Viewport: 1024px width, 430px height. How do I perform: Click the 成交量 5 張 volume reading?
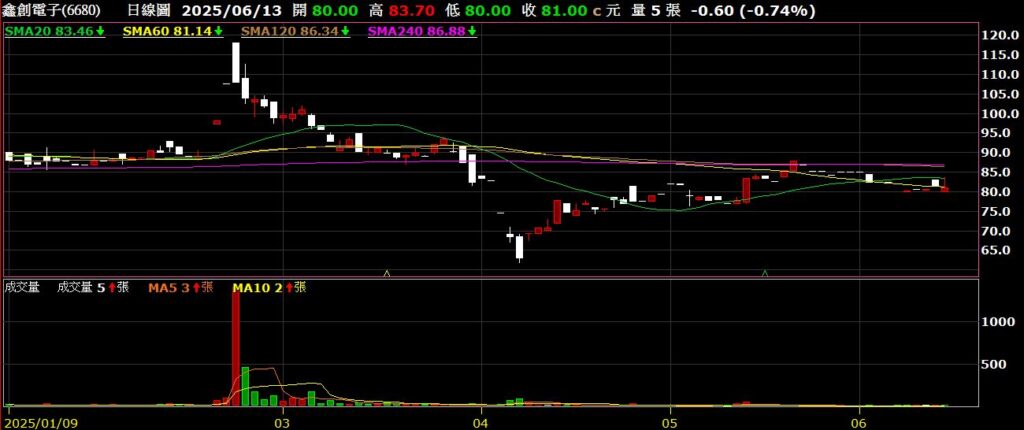click(93, 287)
